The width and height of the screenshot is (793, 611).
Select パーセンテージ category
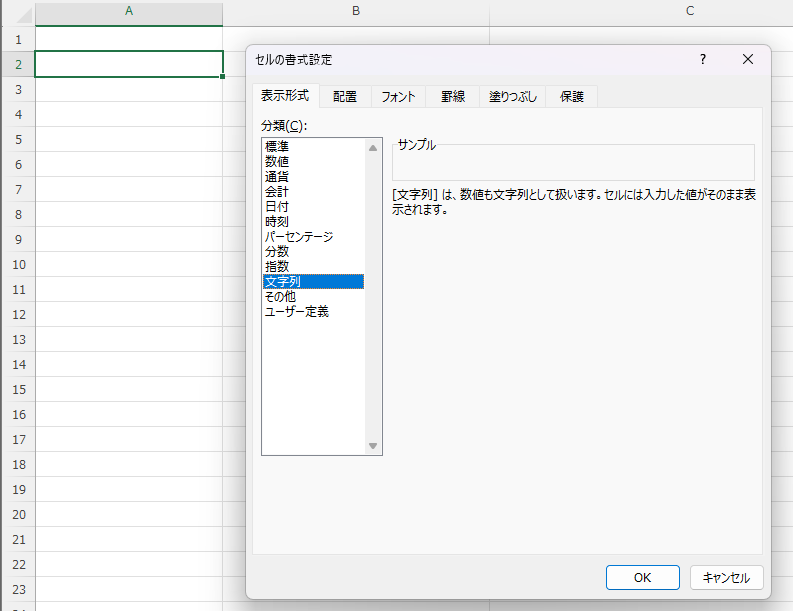click(x=314, y=236)
